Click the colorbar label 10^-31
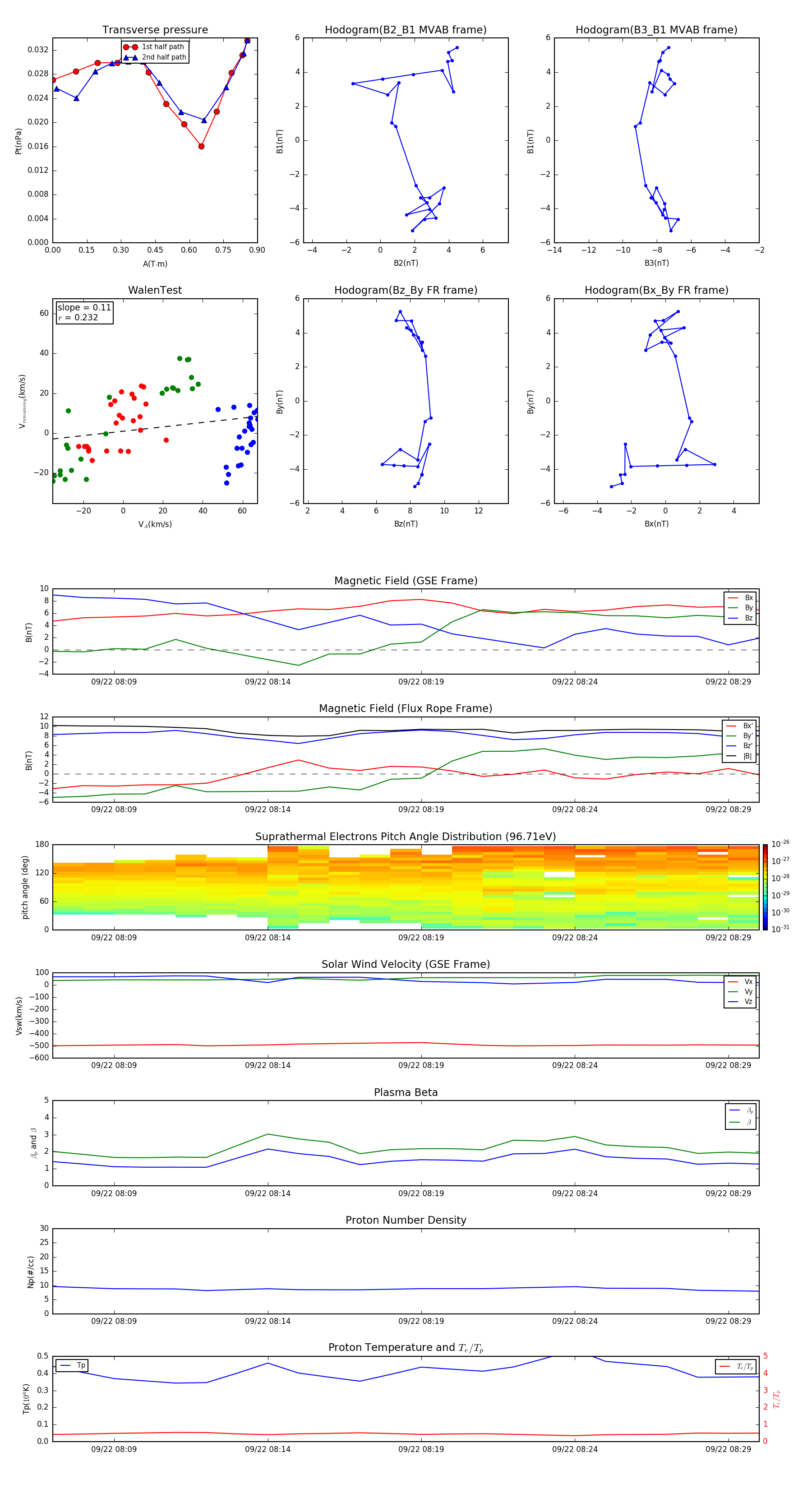The height and width of the screenshot is (1489, 812). (x=780, y=929)
